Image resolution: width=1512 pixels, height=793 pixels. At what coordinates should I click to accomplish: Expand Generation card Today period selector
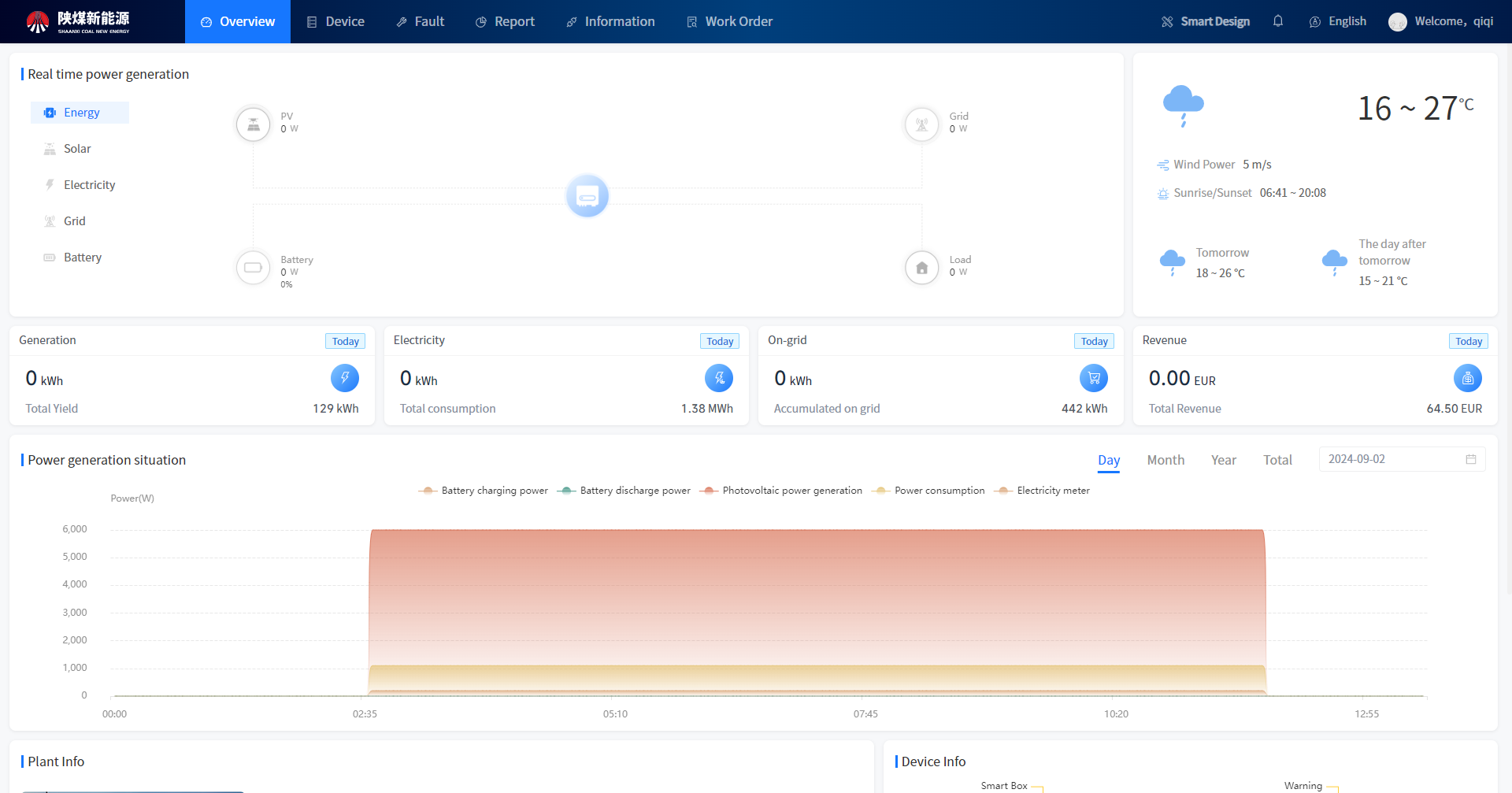[345, 341]
